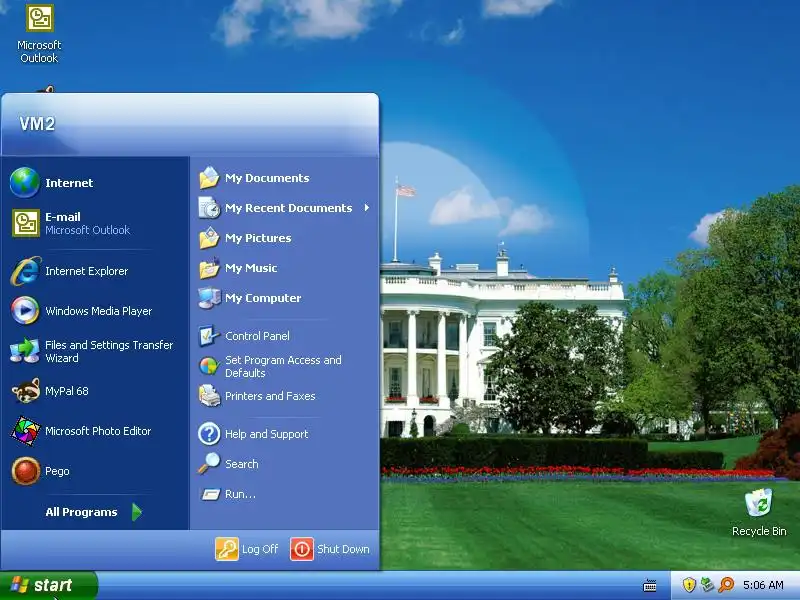Click the Shut Down button
This screenshot has width=800, height=600.
(330, 549)
